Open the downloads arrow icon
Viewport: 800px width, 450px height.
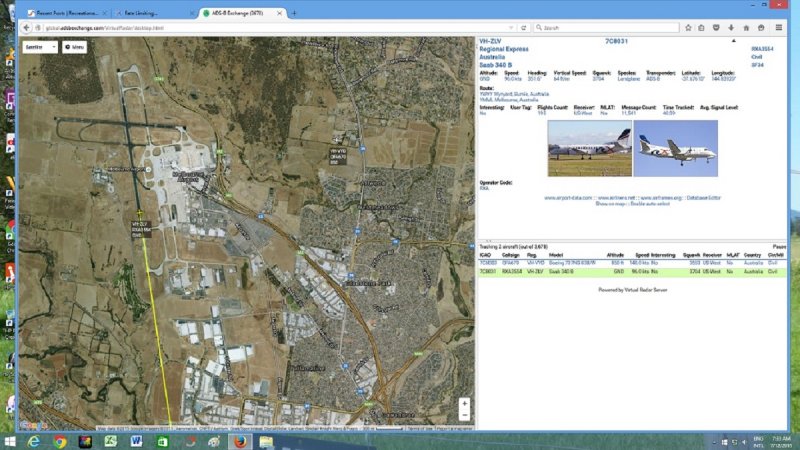pos(731,28)
